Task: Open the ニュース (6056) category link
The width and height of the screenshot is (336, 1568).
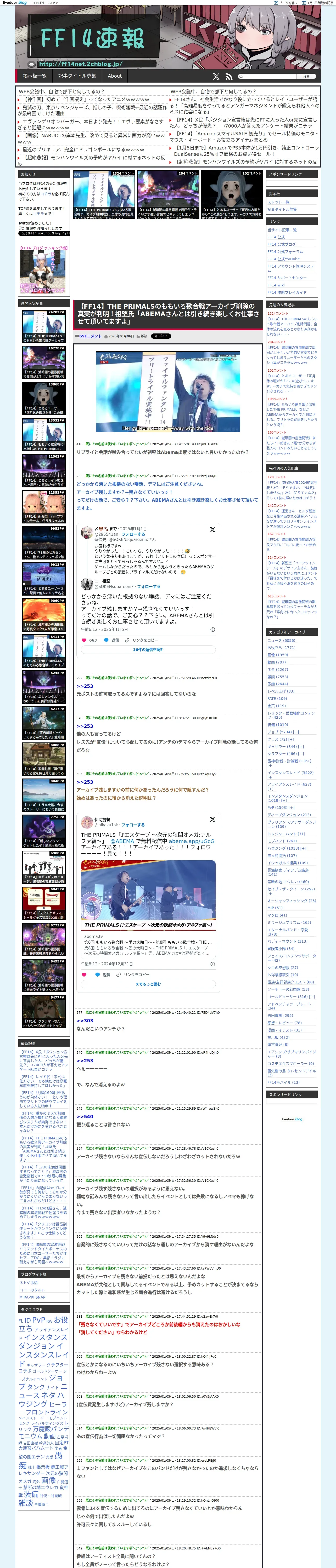Action: [x=281, y=640]
